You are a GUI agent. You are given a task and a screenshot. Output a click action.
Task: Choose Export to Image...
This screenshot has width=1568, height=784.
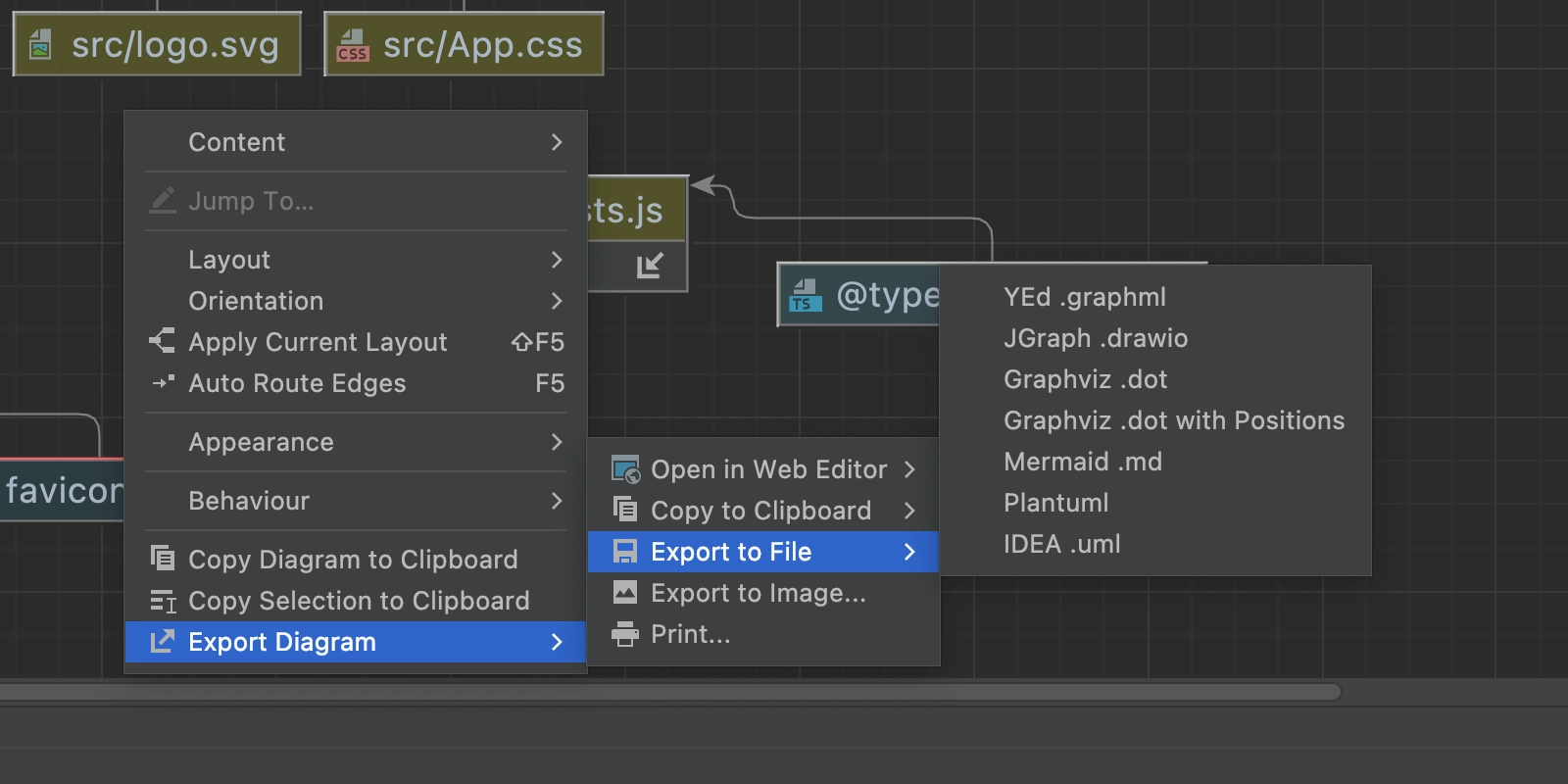click(x=763, y=593)
